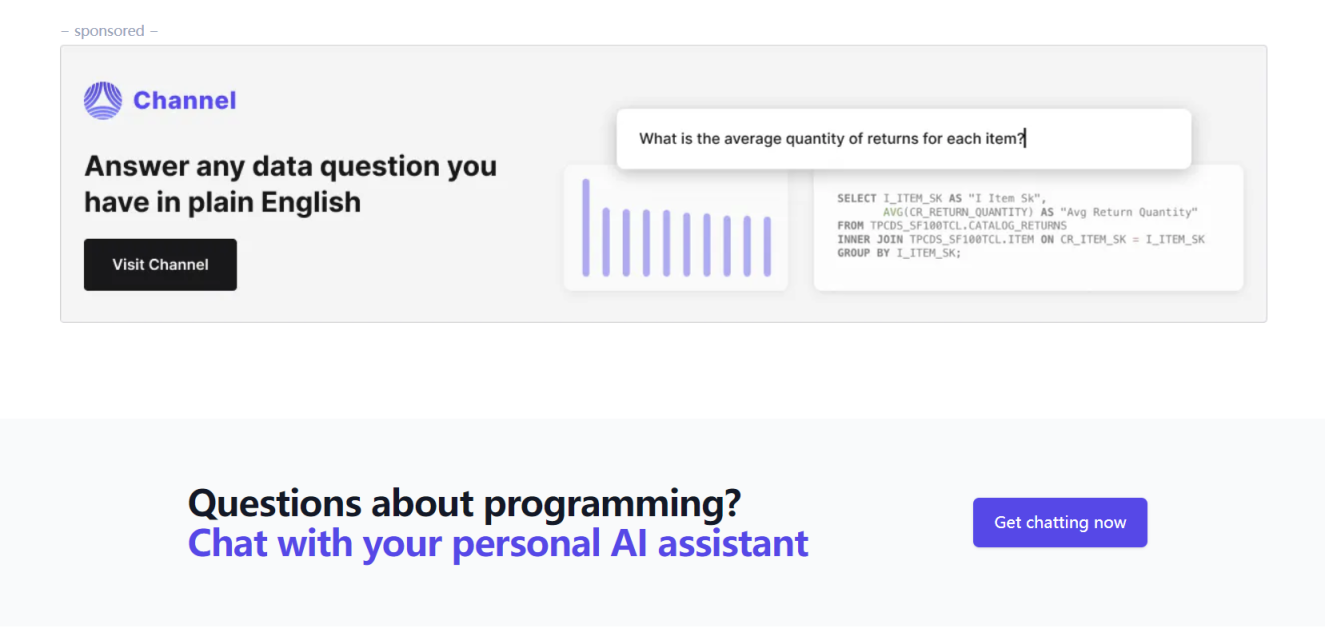Viewport: 1325px width, 644px height.
Task: Click the purple Channel brand name
Action: coord(184,100)
